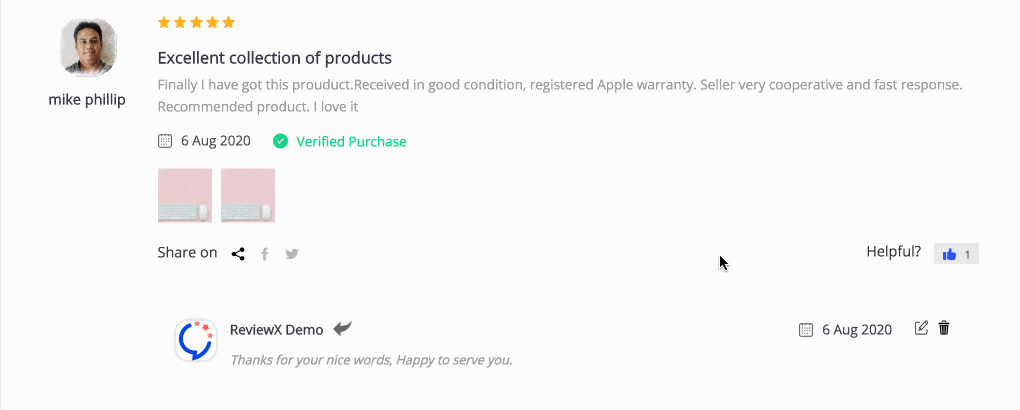Click the Verified Purchase label
The width and height of the screenshot is (1020, 410).
(351, 141)
